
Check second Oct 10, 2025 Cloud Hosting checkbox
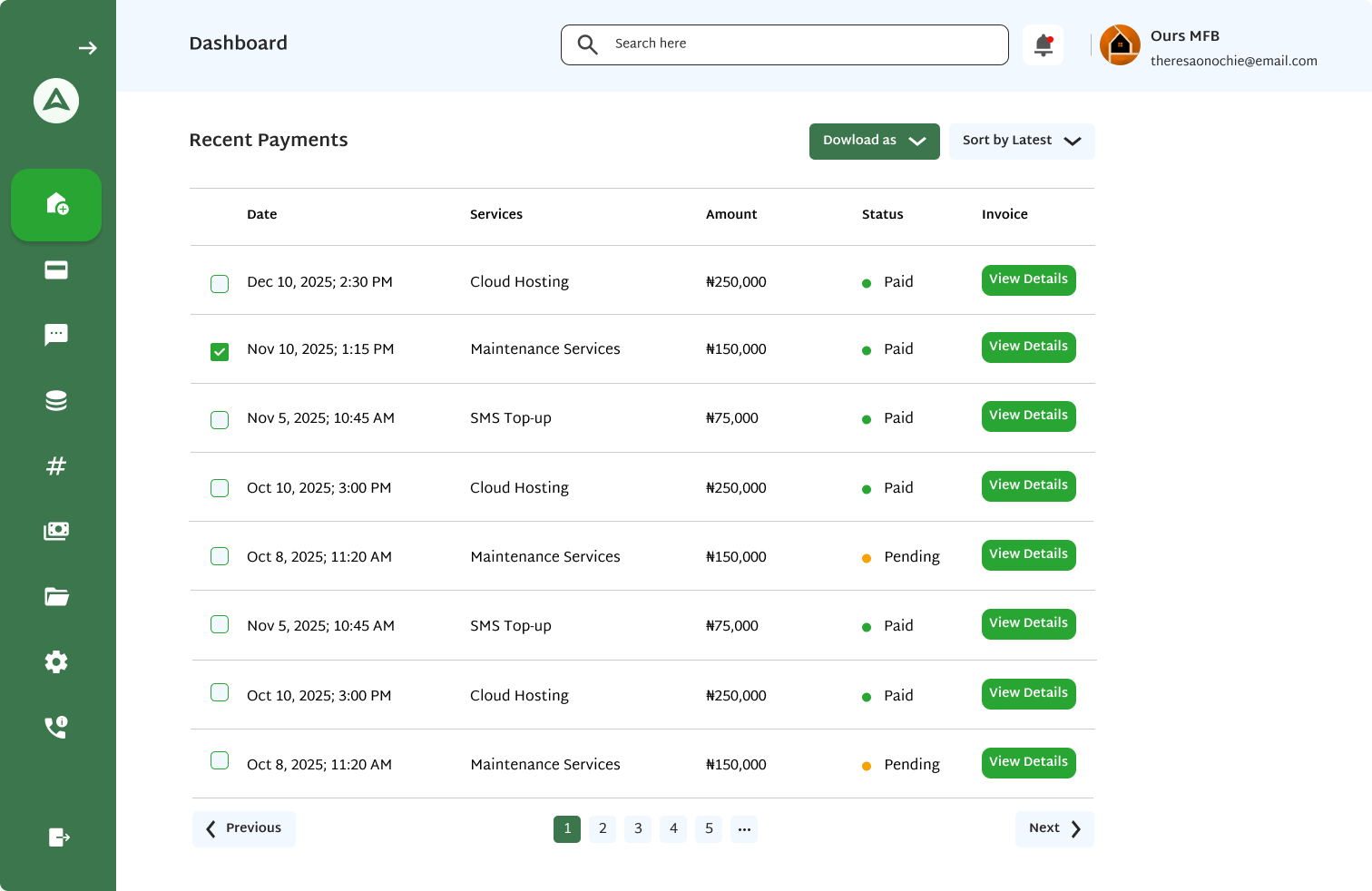220,691
